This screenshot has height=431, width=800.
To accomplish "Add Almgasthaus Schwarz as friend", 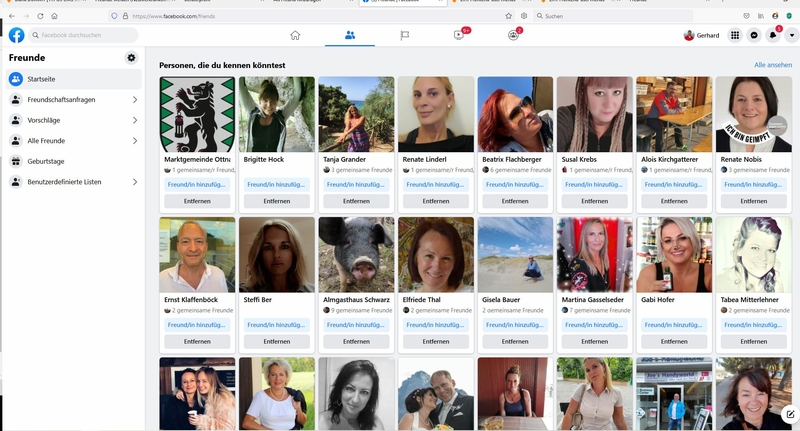I will point(356,325).
